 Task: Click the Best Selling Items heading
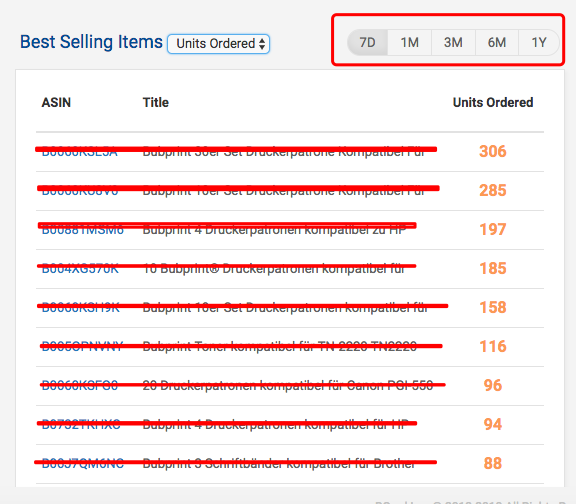(91, 42)
